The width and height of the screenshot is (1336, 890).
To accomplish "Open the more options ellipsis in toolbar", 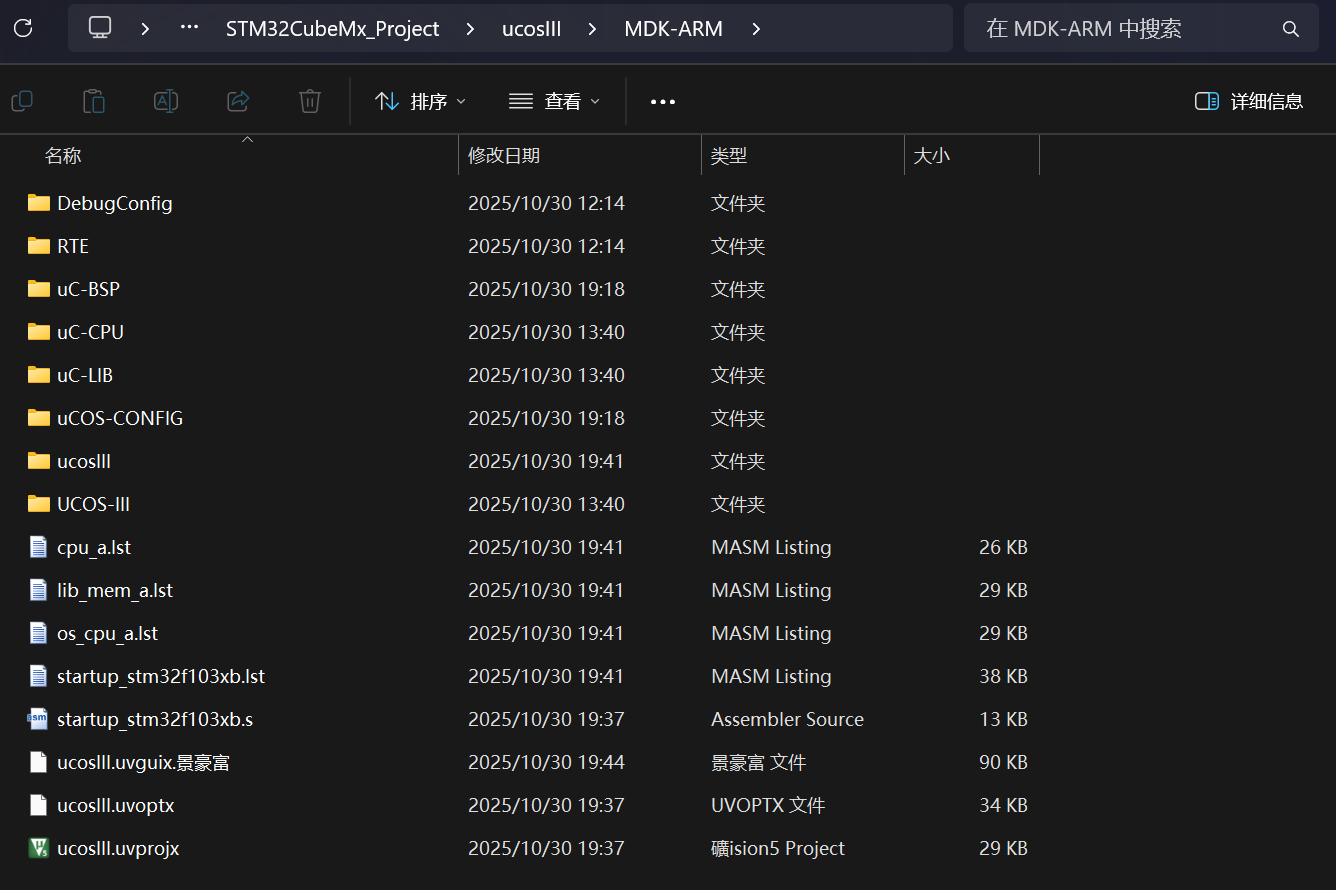I will pyautogui.click(x=663, y=101).
